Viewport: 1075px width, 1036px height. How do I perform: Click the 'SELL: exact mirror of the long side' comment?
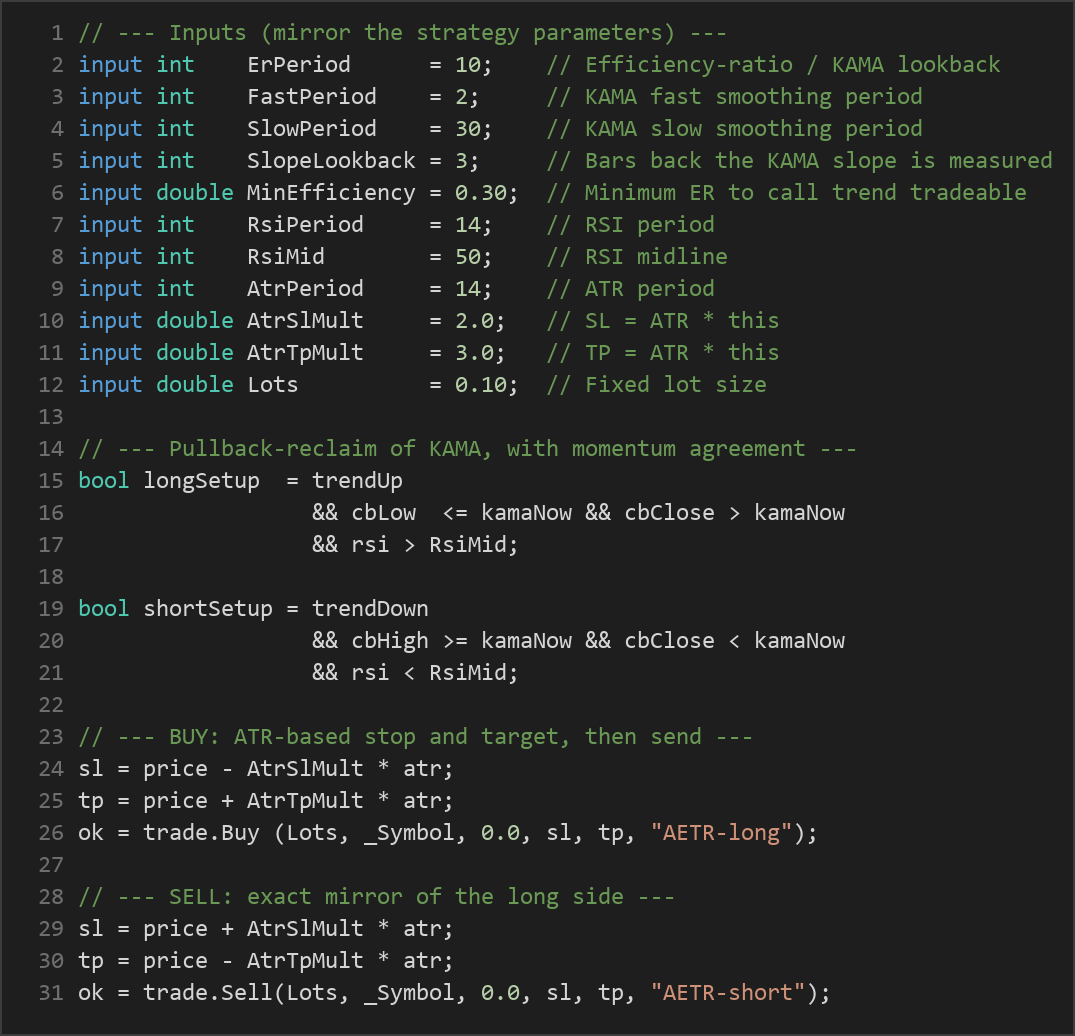[376, 897]
